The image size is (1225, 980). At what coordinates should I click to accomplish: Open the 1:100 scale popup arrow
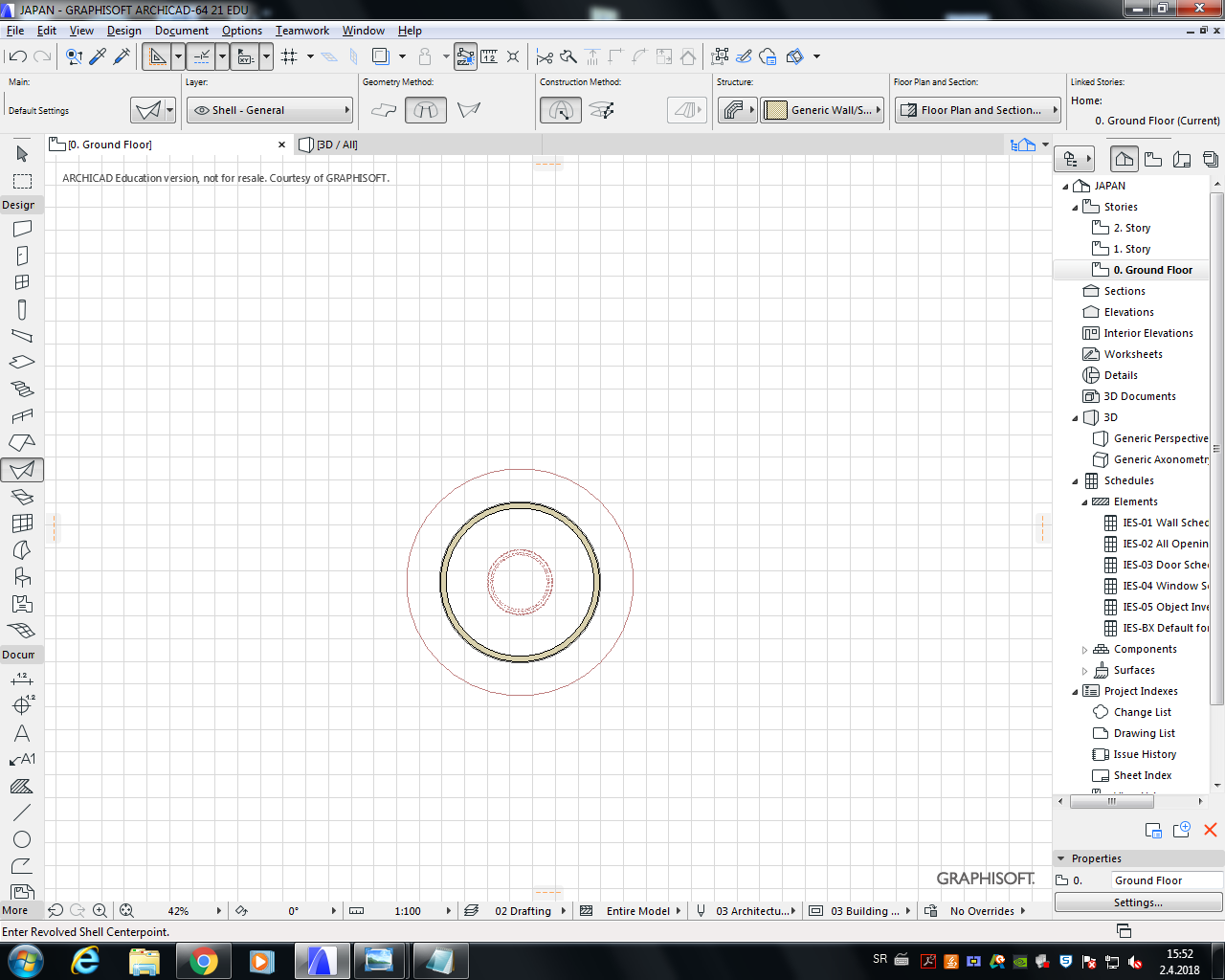pos(448,911)
